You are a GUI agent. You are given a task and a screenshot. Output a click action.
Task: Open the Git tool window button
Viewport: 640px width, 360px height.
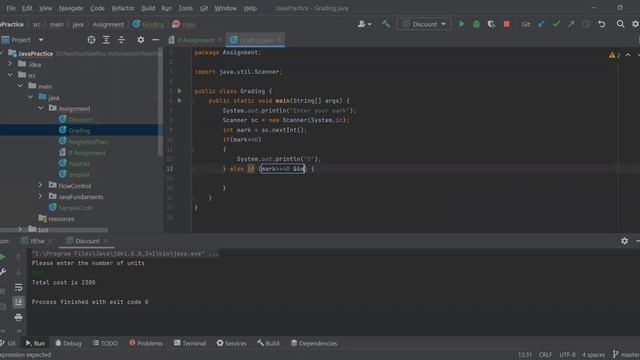(8, 343)
